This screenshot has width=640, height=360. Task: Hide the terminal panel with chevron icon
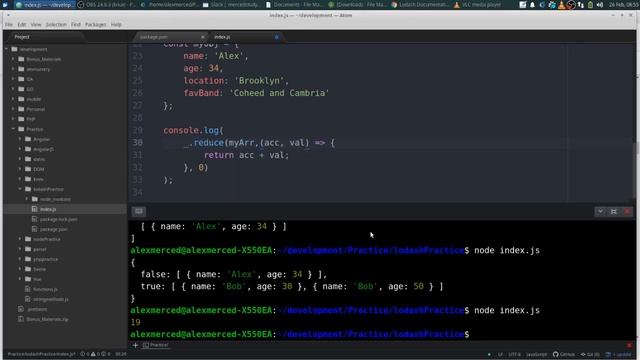[x=600, y=211]
